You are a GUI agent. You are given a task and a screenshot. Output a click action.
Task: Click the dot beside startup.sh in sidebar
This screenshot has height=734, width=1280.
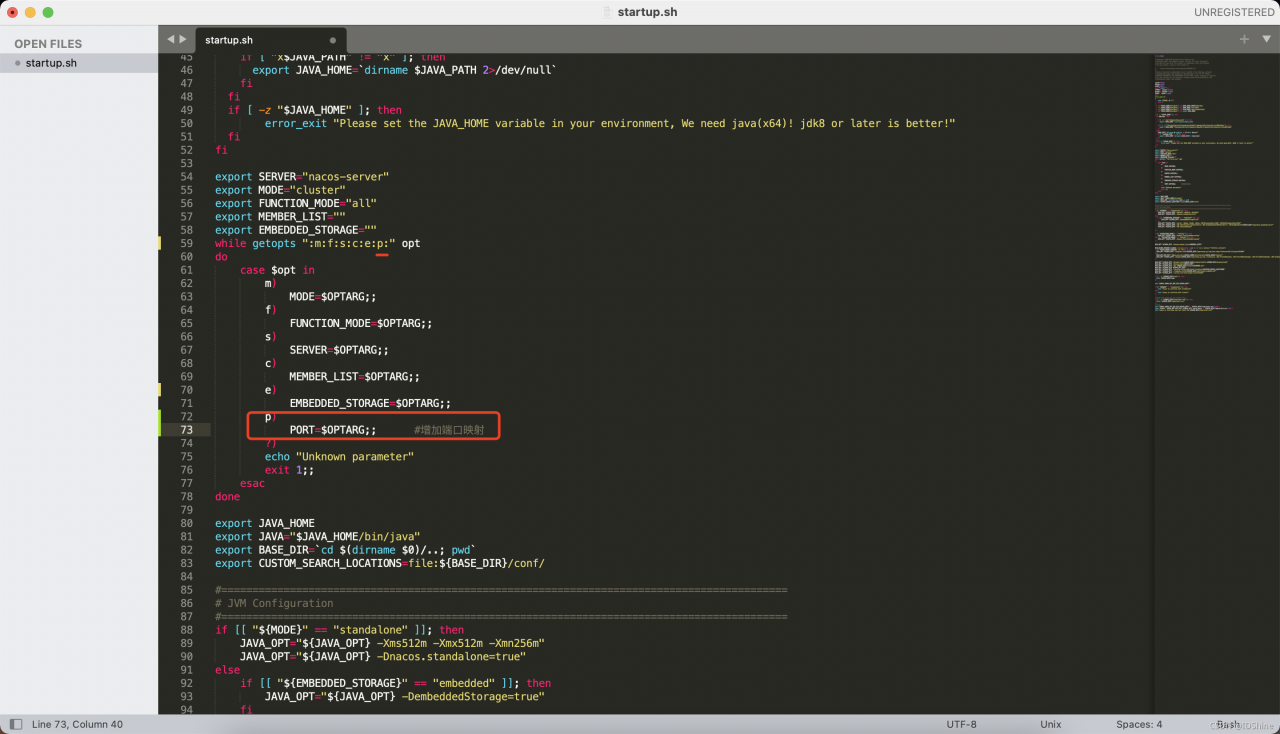point(18,63)
